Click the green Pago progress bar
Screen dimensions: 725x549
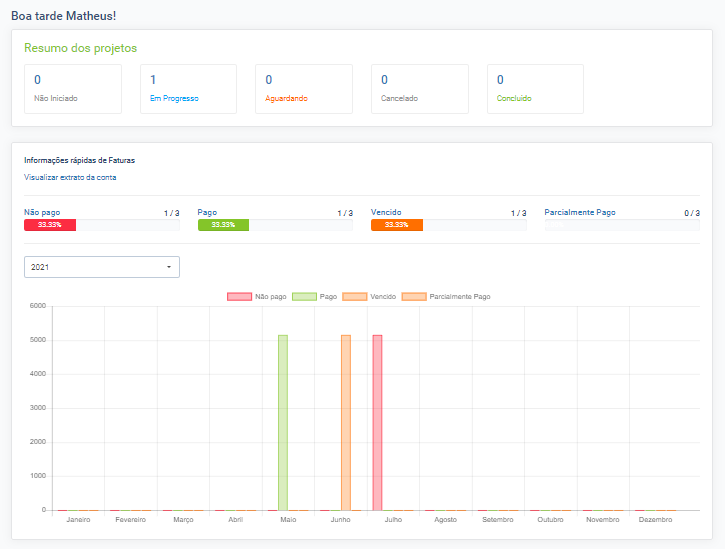[x=223, y=225]
